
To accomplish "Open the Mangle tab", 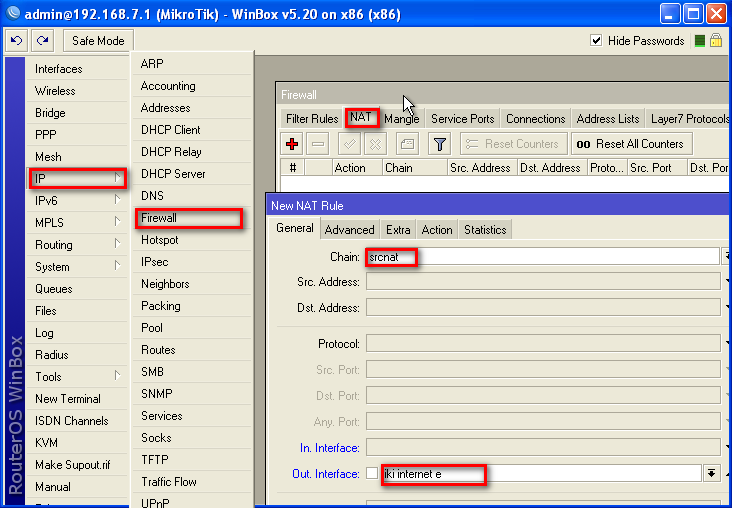I will click(x=401, y=119).
